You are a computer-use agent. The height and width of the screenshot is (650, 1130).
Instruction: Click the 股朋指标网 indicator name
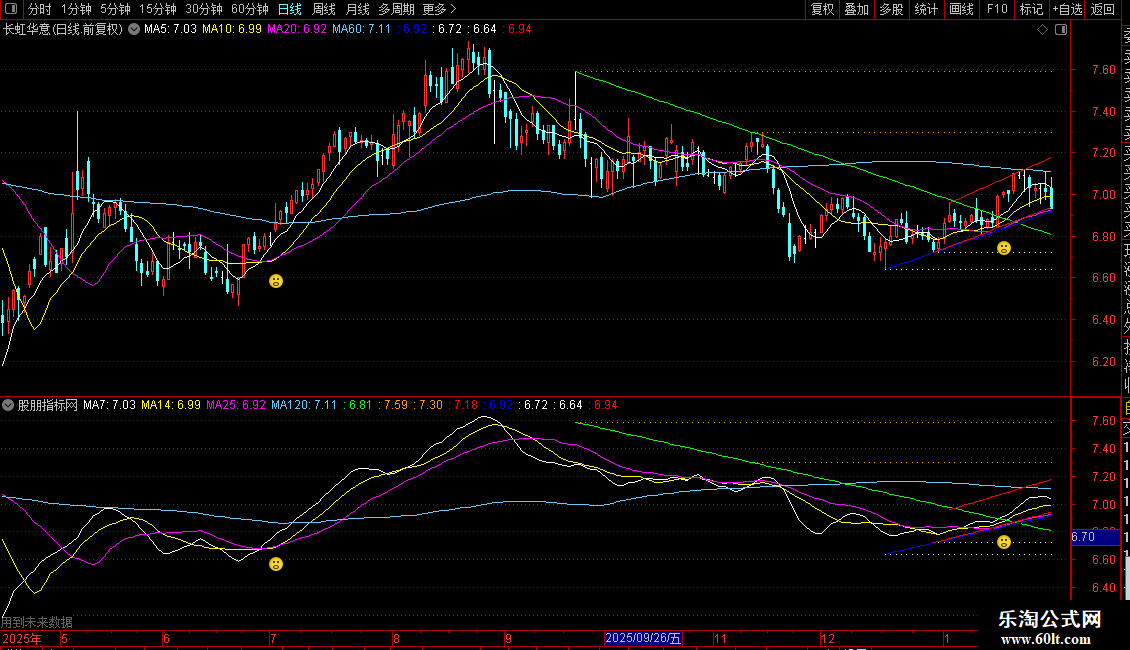click(x=48, y=405)
